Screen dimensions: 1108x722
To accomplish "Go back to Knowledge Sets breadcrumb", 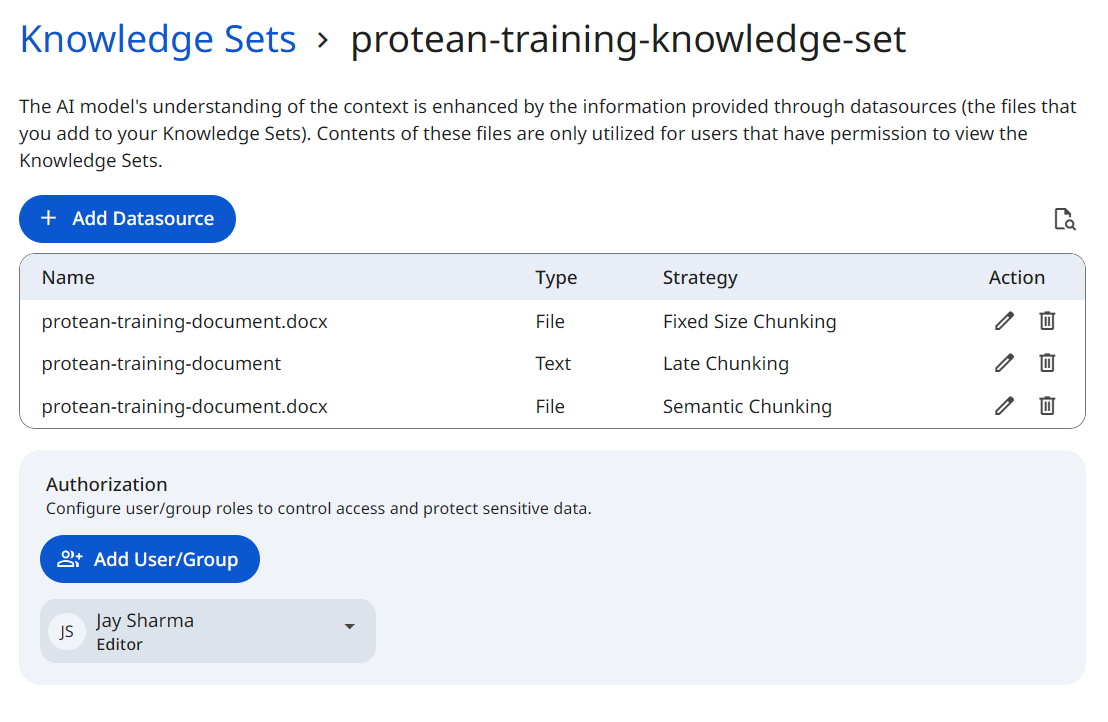I will (x=158, y=40).
